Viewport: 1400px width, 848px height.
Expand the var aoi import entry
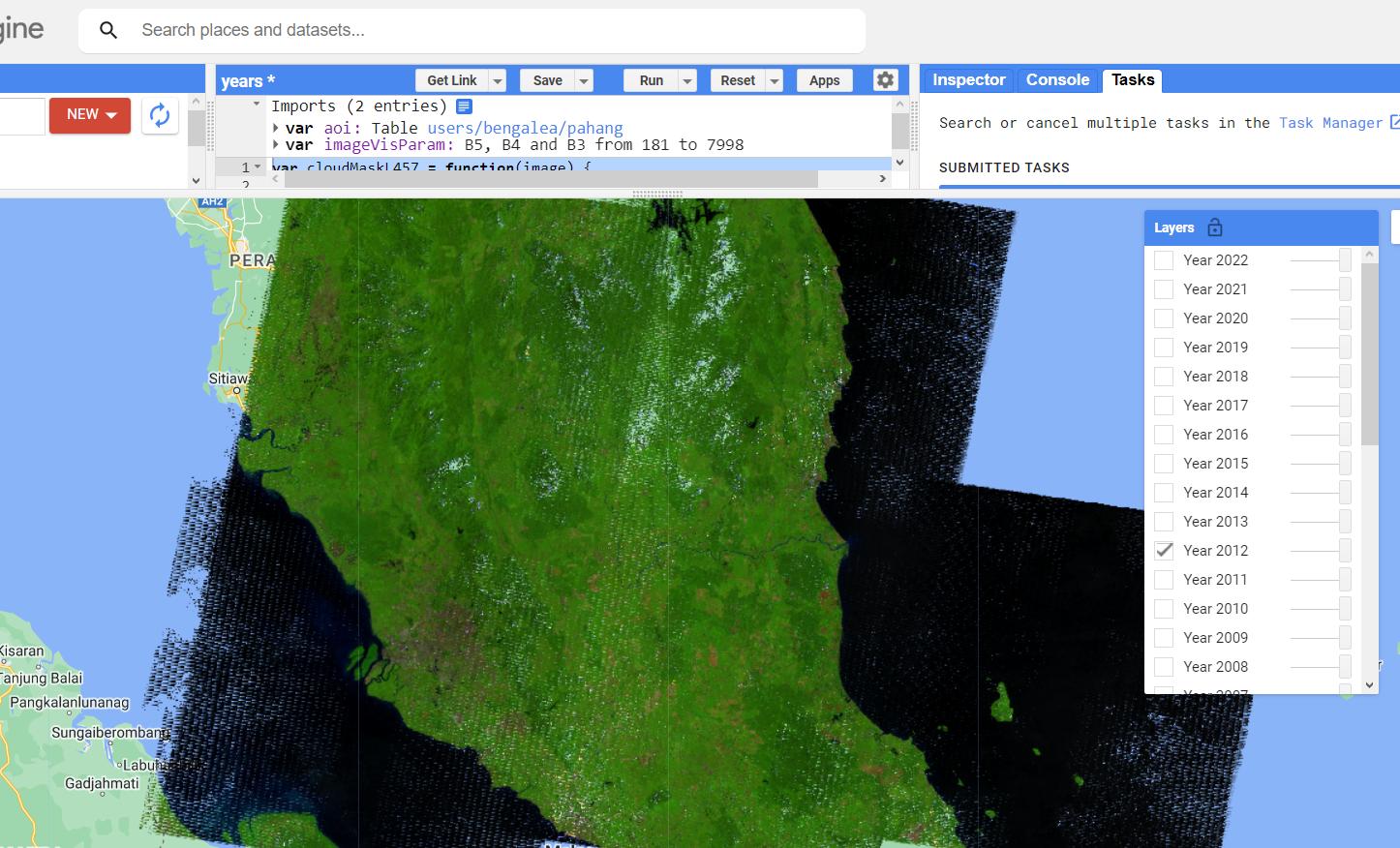point(276,128)
